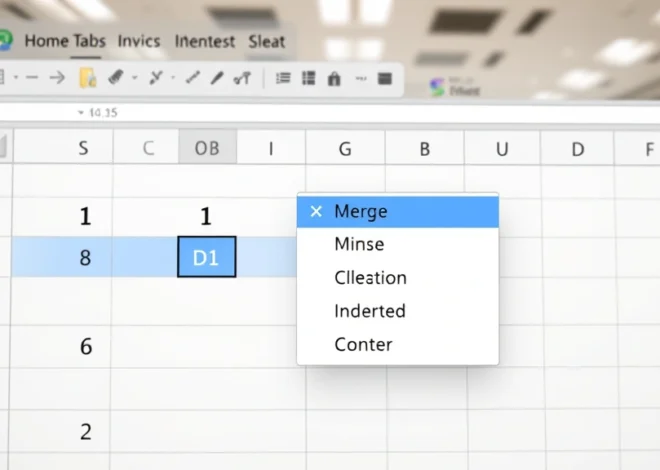Click the grid list layout icon
This screenshot has width=660, height=470.
click(x=309, y=78)
